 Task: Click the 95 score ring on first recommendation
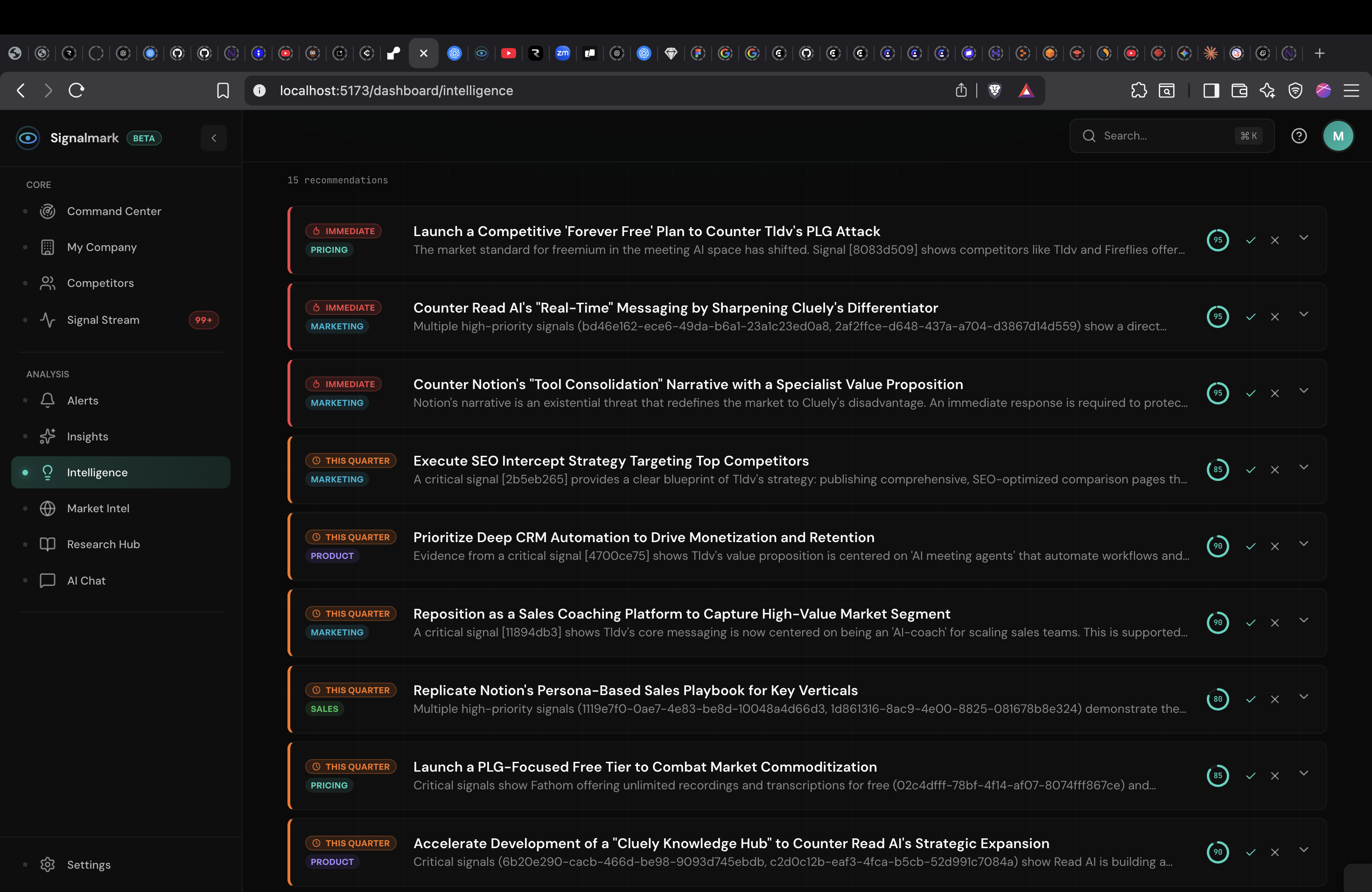(x=1218, y=240)
